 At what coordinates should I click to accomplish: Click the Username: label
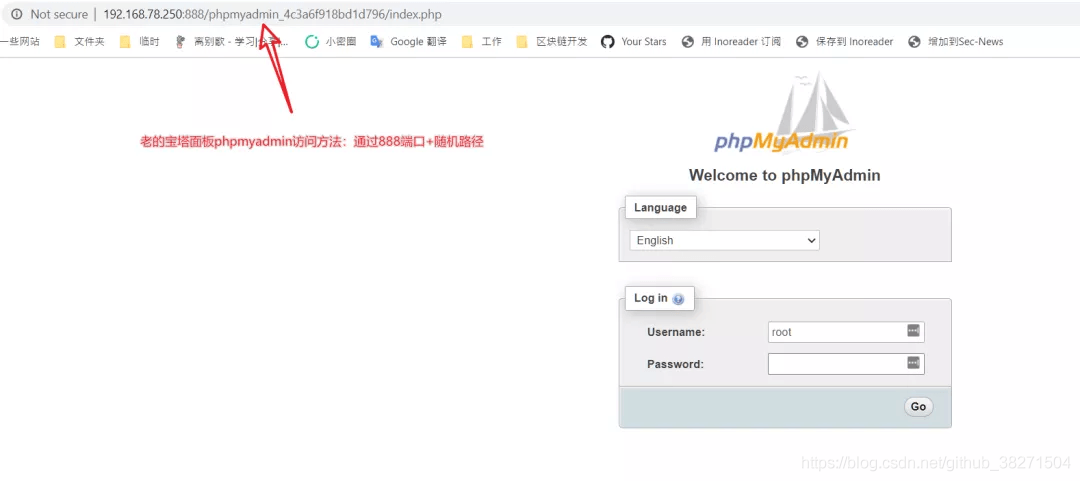pyautogui.click(x=676, y=332)
